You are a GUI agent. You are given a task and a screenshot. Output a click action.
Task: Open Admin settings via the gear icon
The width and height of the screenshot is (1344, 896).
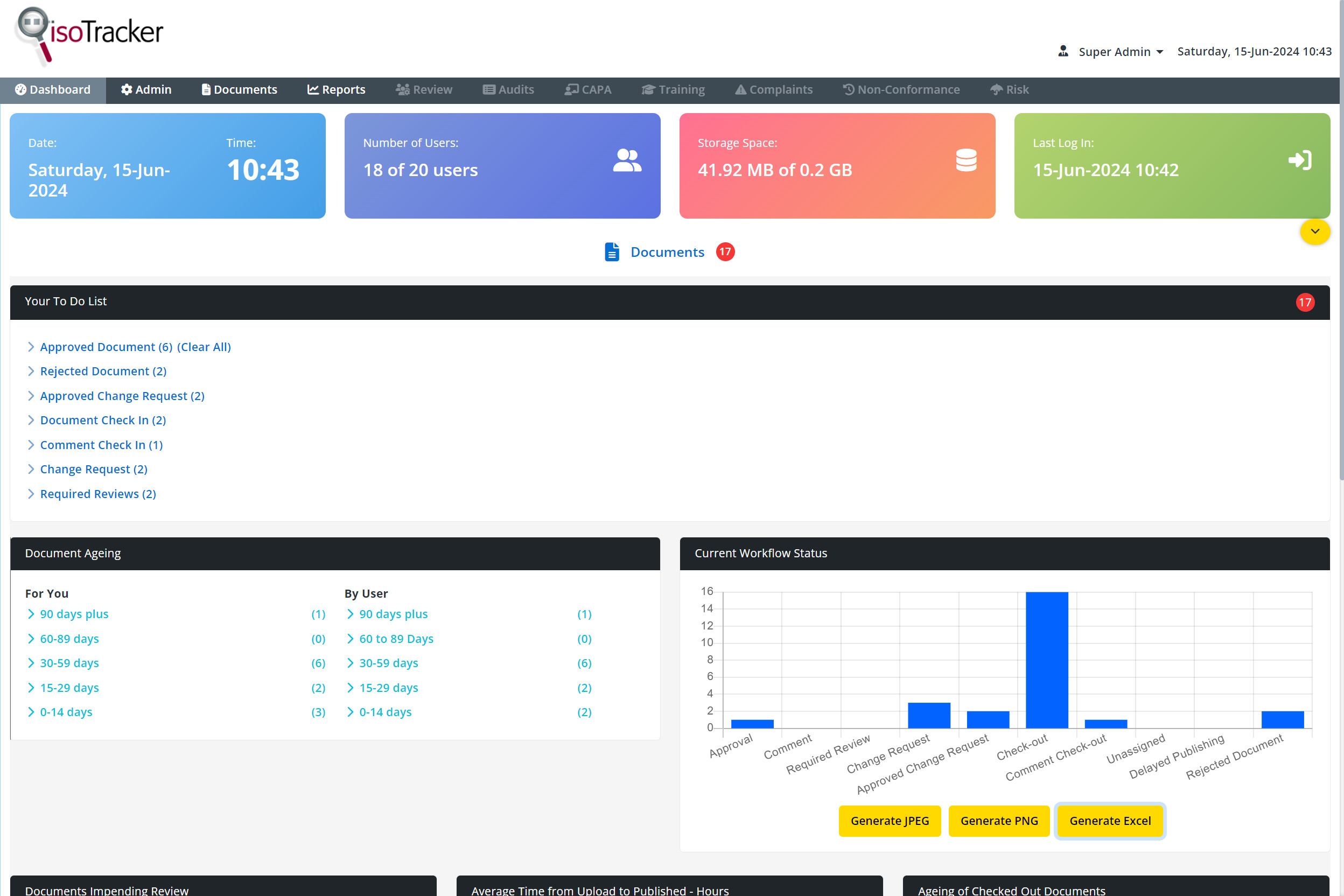[x=127, y=90]
